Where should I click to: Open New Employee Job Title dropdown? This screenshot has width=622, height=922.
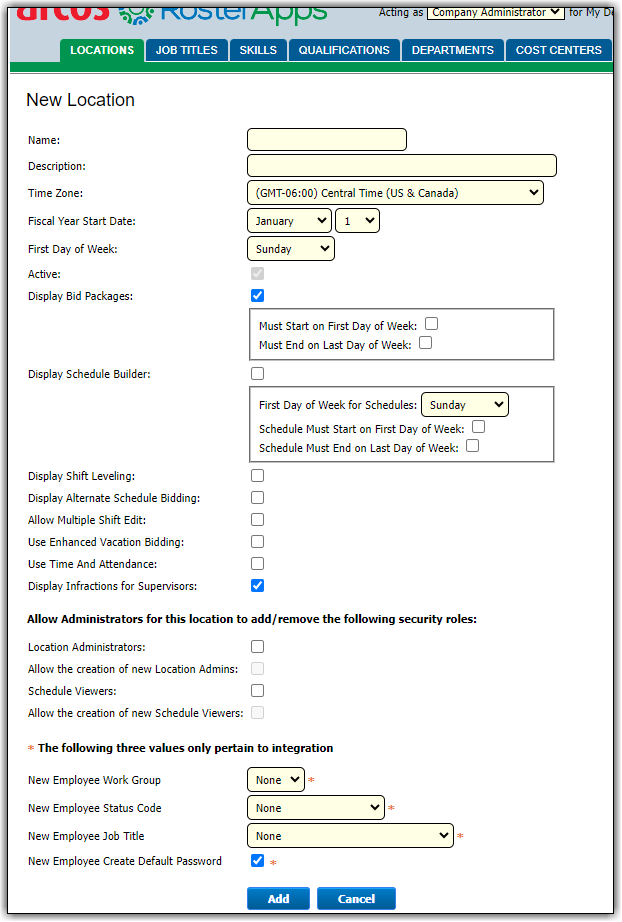[x=350, y=836]
